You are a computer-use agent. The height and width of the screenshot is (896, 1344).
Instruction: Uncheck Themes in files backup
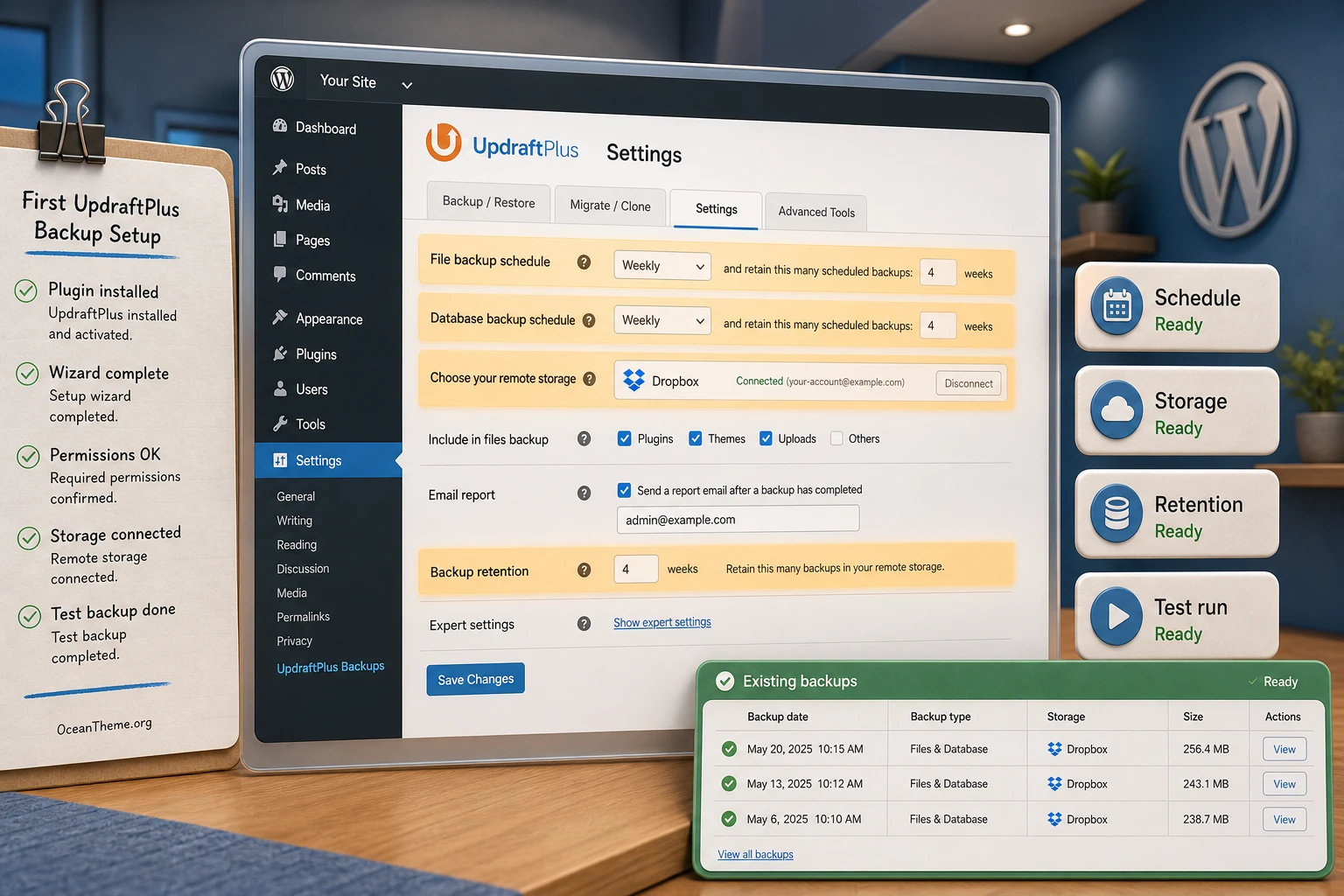[696, 438]
